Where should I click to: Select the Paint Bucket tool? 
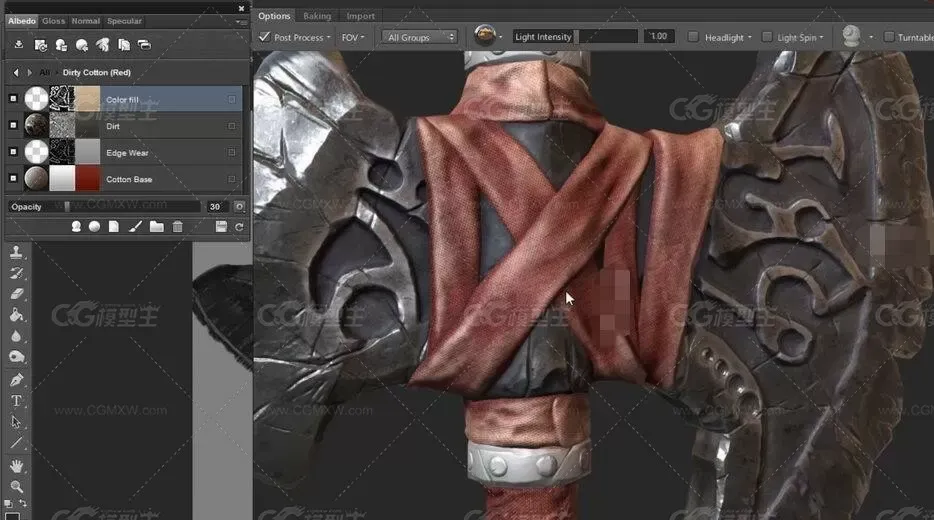[16, 315]
